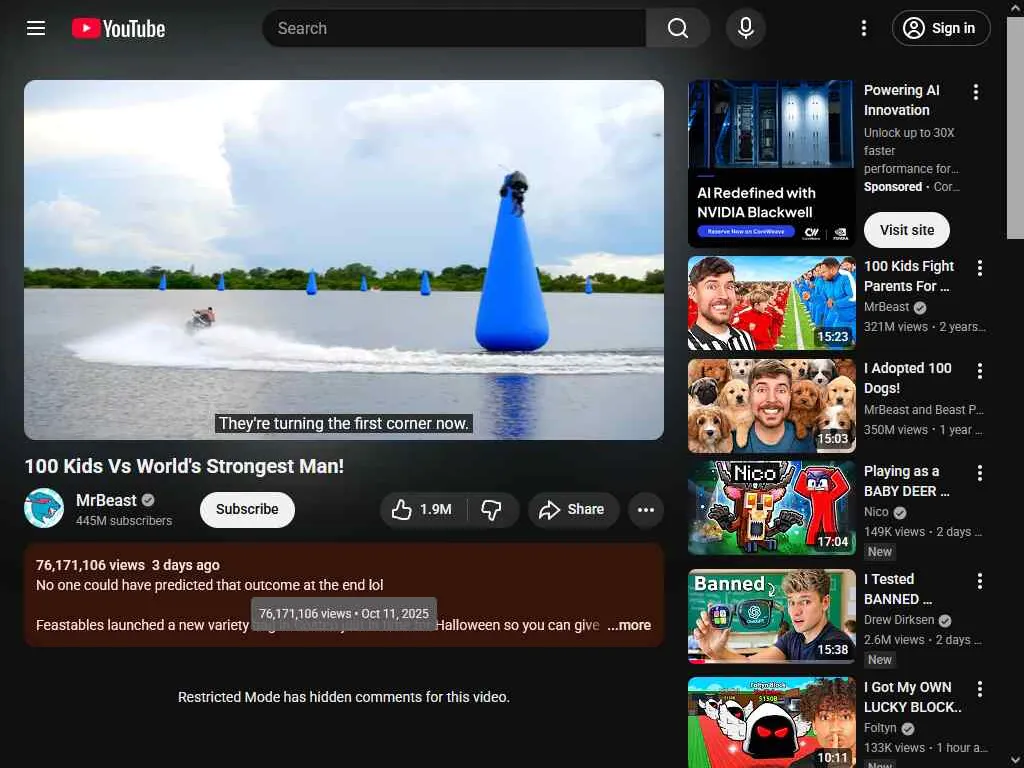1024x768 pixels.
Task: Open options menu for 100 Kids Fight Parents
Action: [980, 268]
